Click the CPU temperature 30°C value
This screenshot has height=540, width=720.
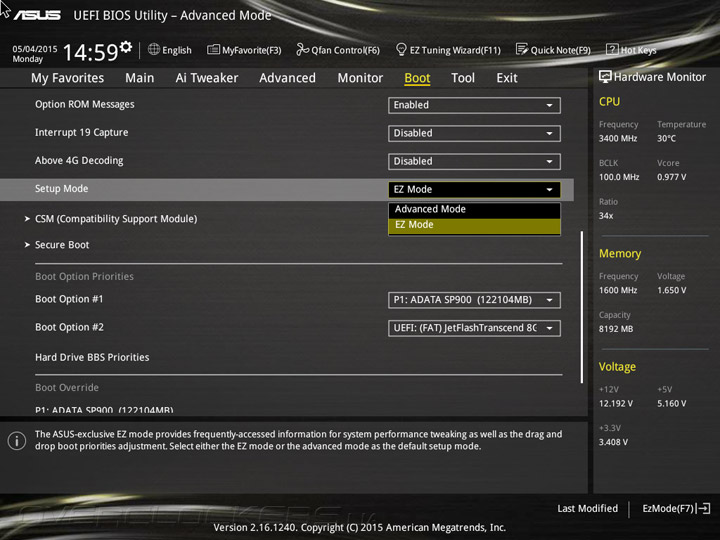click(666, 138)
